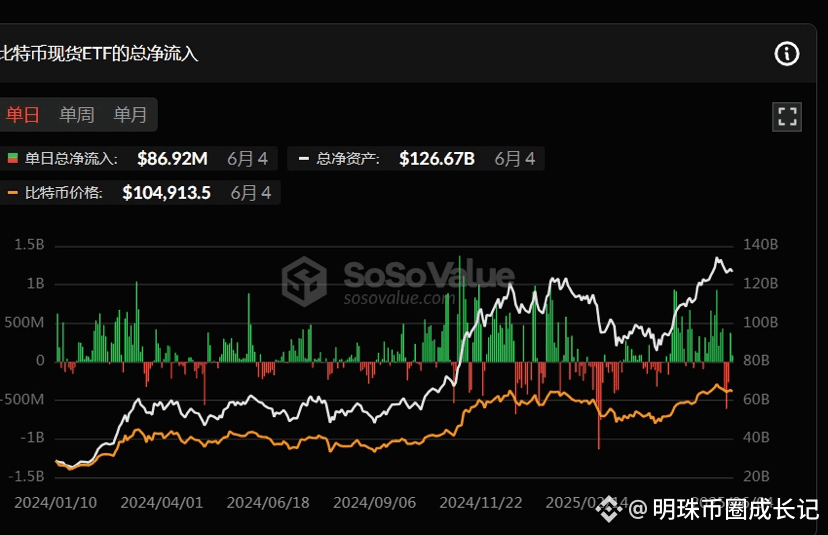The width and height of the screenshot is (828, 535).
Task: Click the 6月 4 date beside net inflow
Action: [x=248, y=158]
